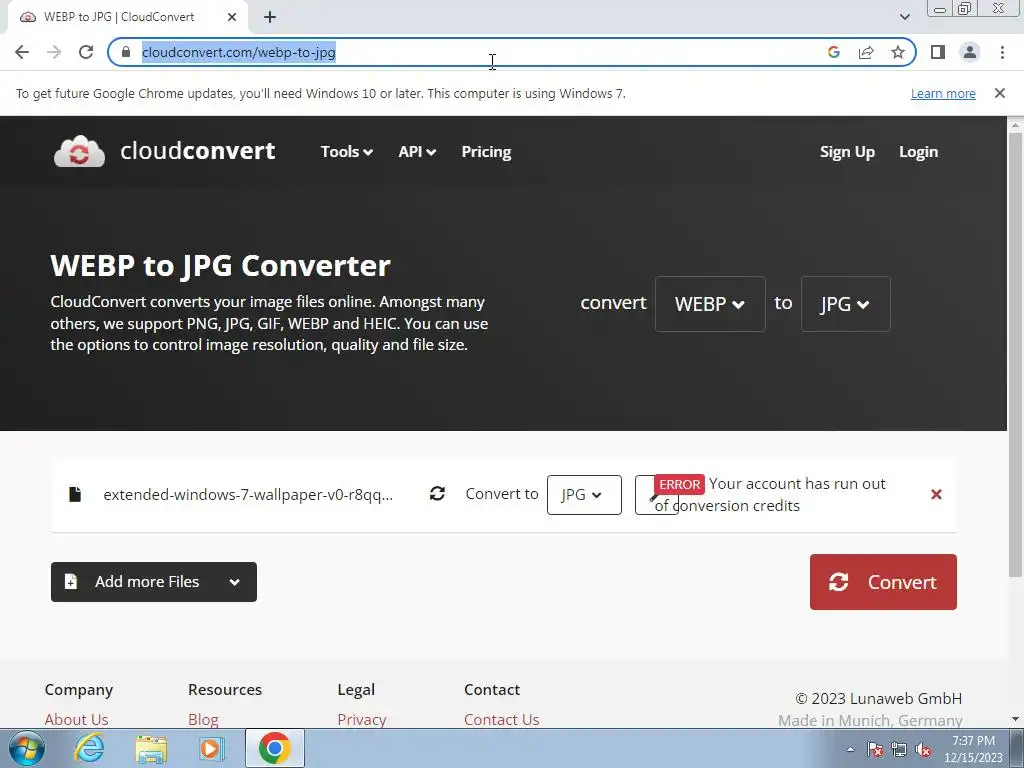The height and width of the screenshot is (768, 1024).
Task: Open the Chrome side panel icon
Action: click(938, 52)
